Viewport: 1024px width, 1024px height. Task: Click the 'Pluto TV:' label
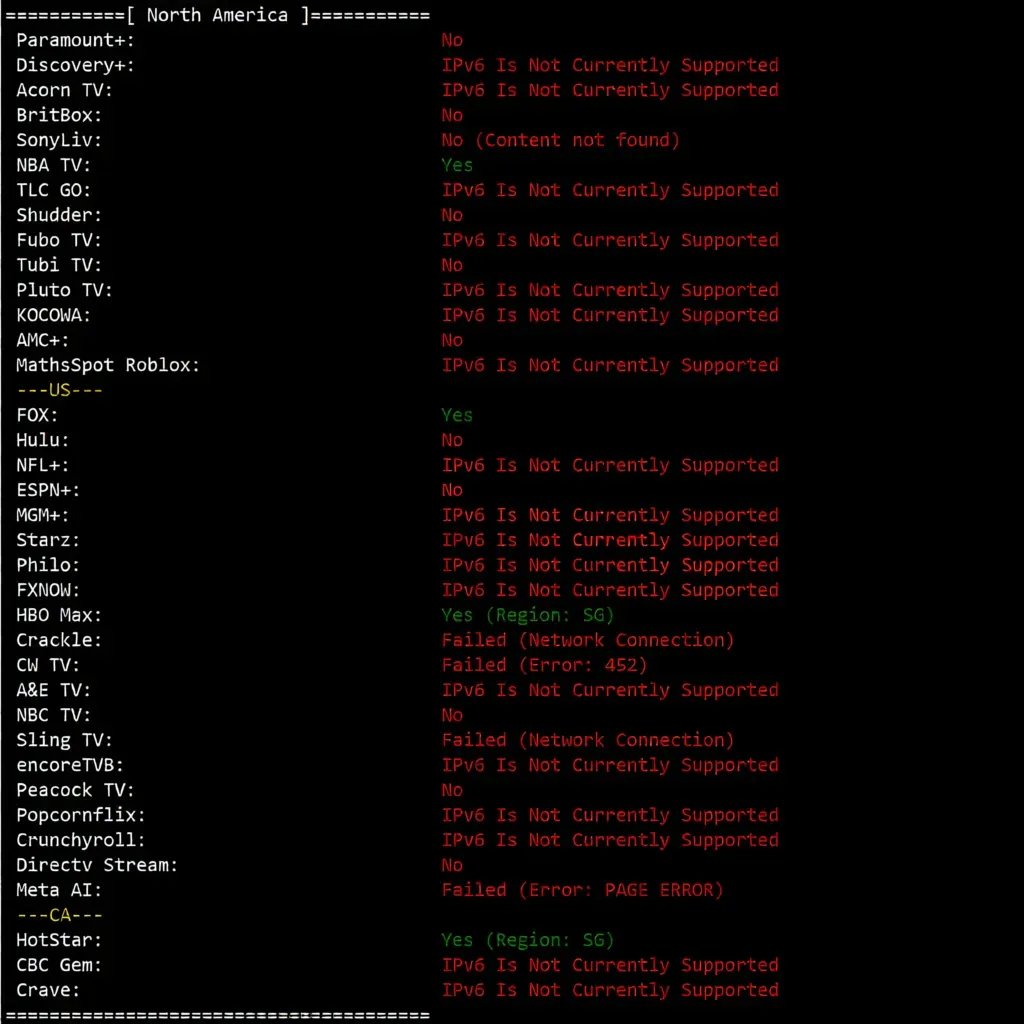pyautogui.click(x=64, y=290)
